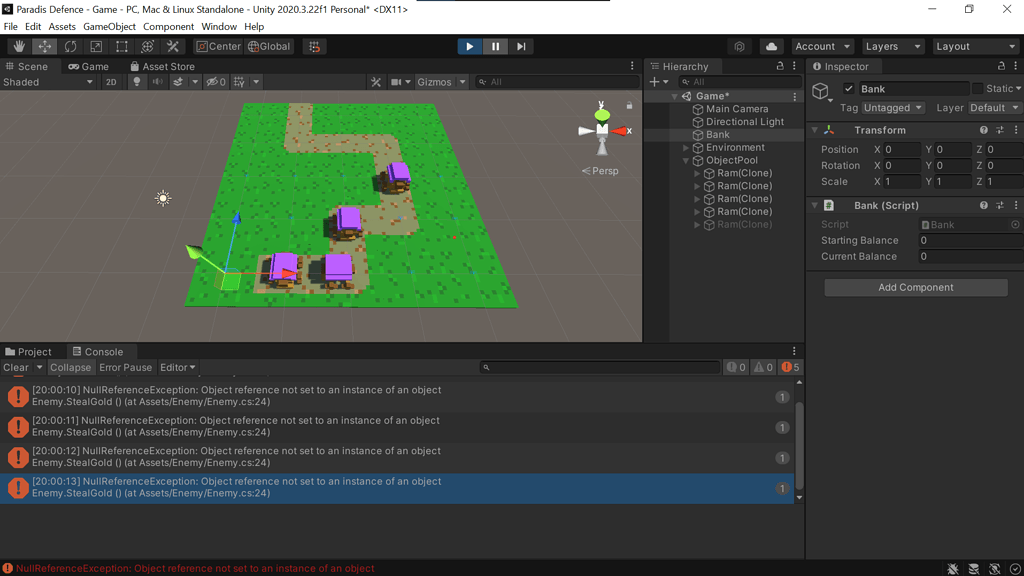Select the Rotate tool

coord(69,46)
